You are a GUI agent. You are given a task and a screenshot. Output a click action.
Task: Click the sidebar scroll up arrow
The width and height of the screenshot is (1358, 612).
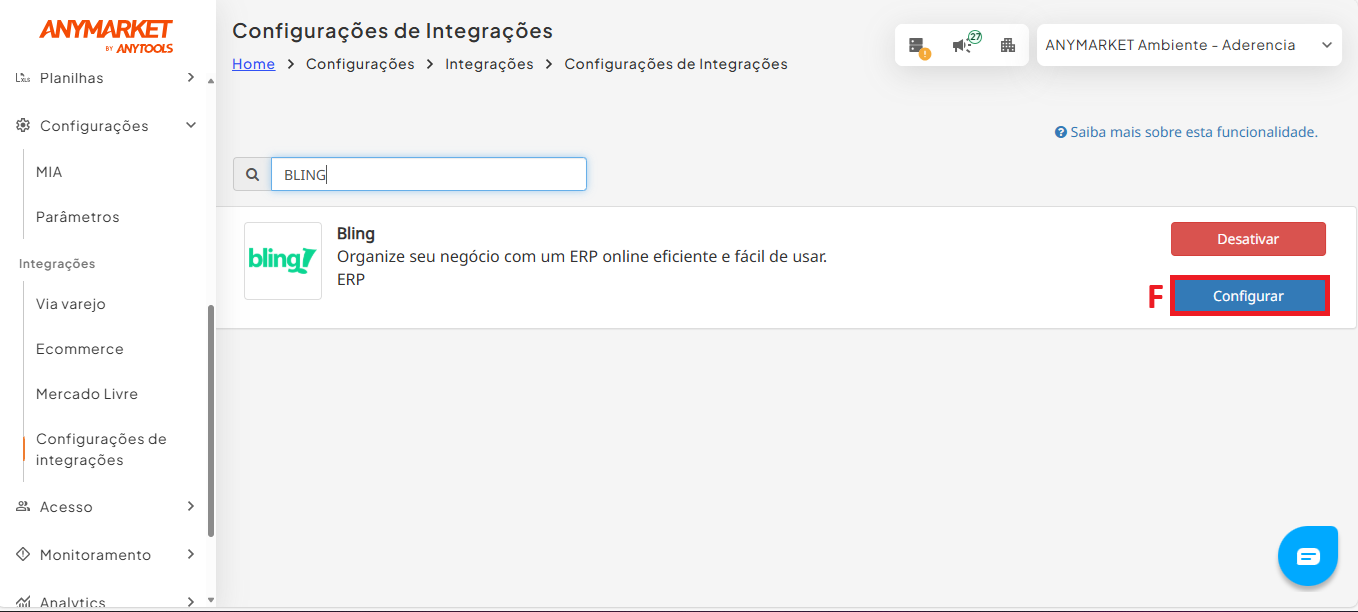pos(210,81)
